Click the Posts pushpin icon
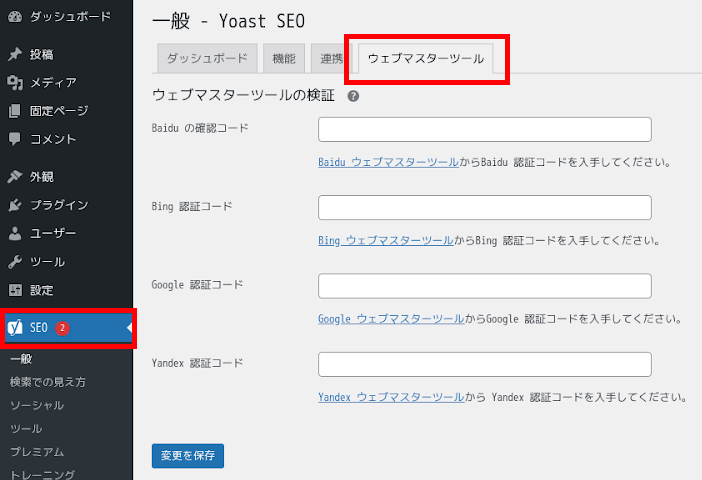The height and width of the screenshot is (480, 702). click(x=15, y=54)
